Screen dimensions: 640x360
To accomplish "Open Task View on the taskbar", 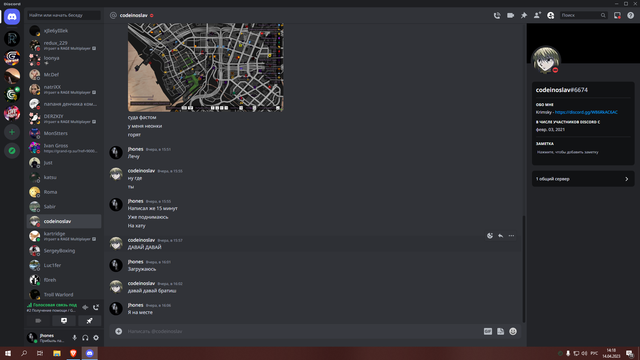I will [40, 353].
